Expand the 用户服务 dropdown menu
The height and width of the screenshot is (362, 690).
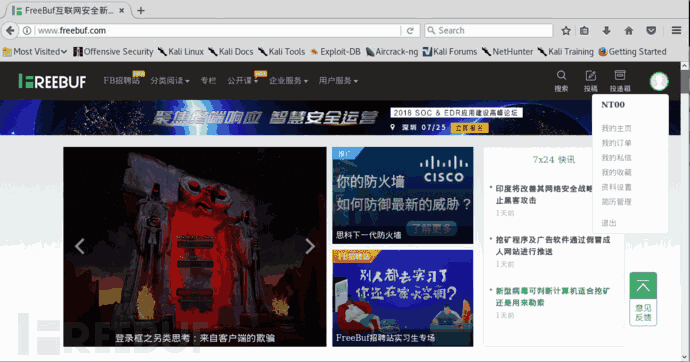tap(338, 81)
